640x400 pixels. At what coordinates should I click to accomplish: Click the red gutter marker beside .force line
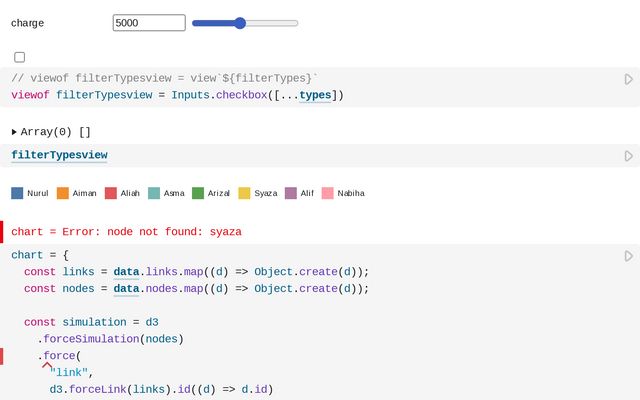(x=2, y=356)
